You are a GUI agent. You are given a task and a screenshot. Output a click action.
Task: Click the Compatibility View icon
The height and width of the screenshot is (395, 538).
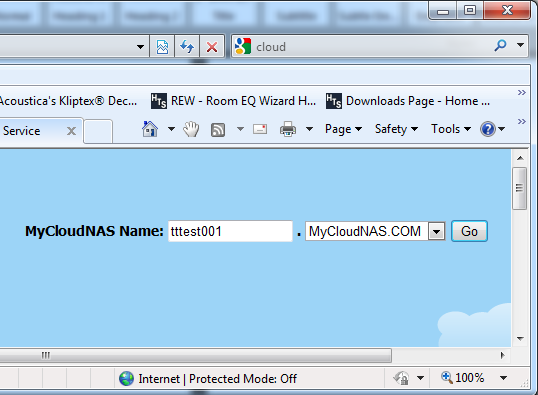coord(162,46)
